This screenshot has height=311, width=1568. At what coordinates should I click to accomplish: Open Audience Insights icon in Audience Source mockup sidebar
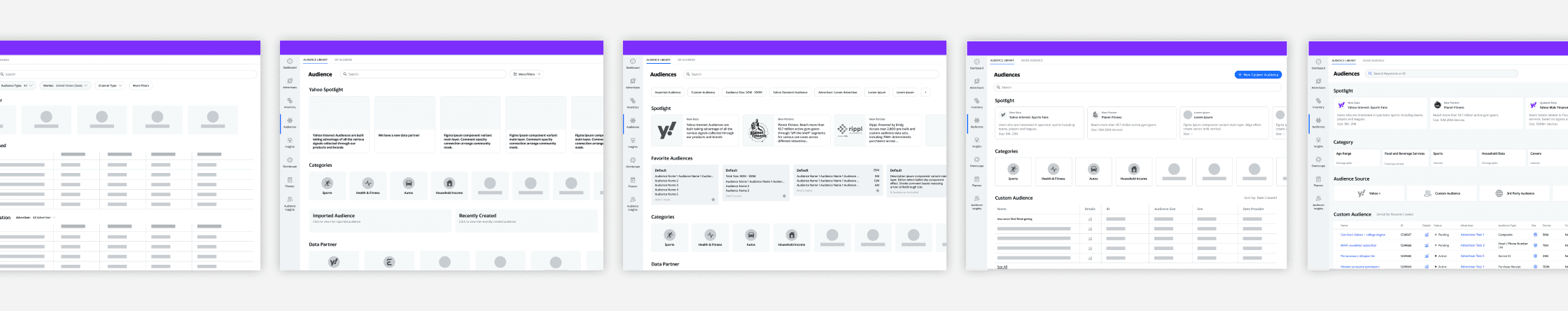point(1318,199)
